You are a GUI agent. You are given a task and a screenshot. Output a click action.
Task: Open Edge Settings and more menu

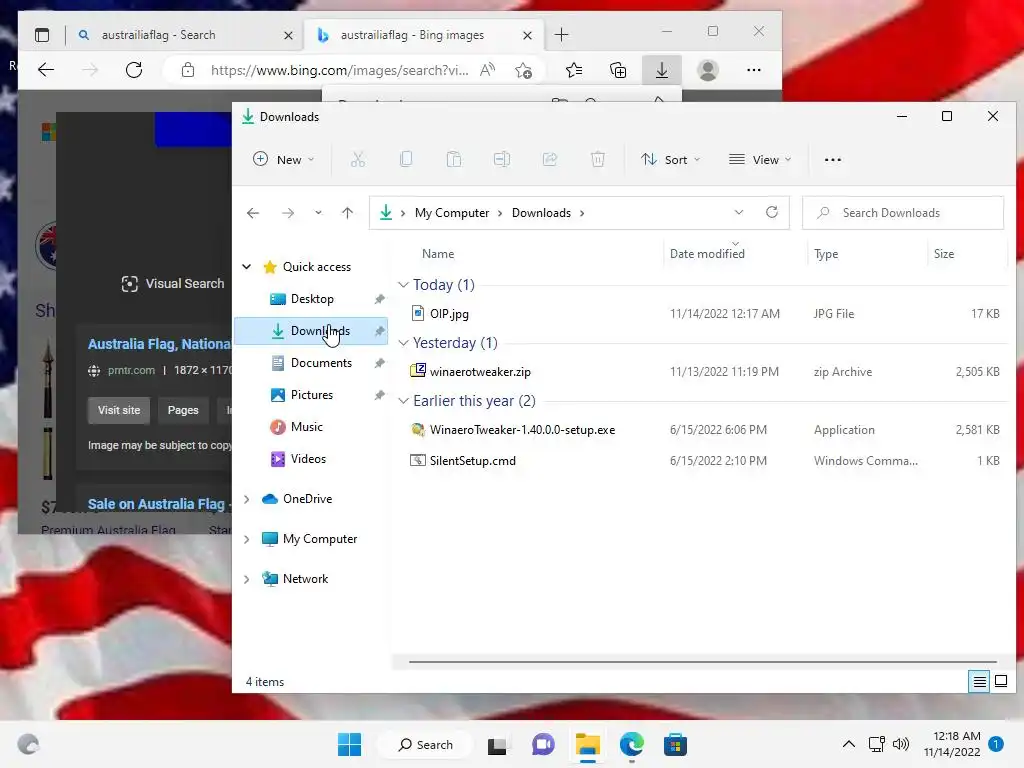pyautogui.click(x=754, y=70)
